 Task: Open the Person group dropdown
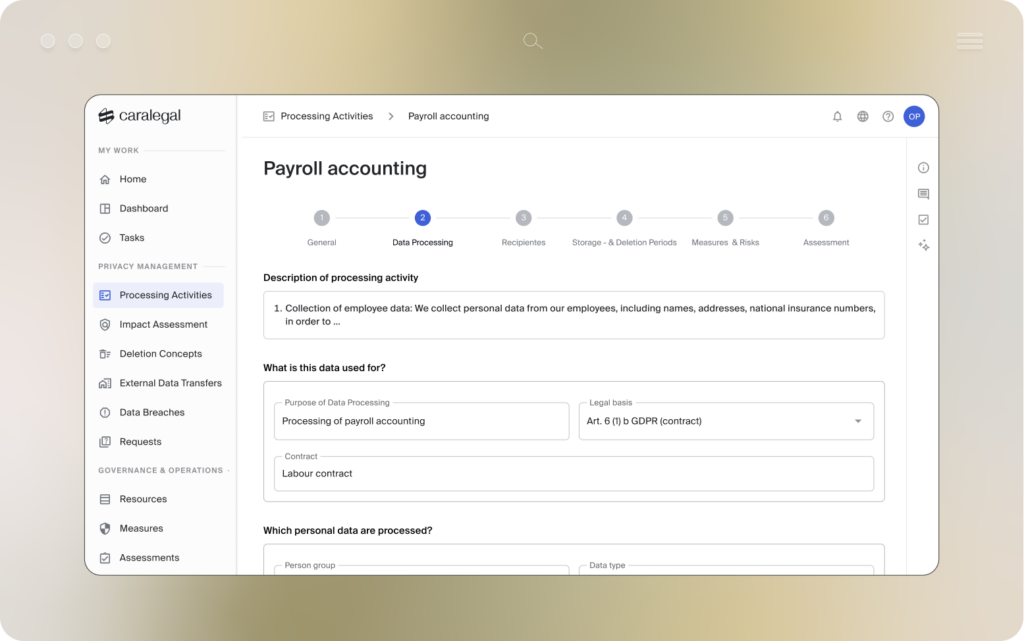pyautogui.click(x=420, y=571)
